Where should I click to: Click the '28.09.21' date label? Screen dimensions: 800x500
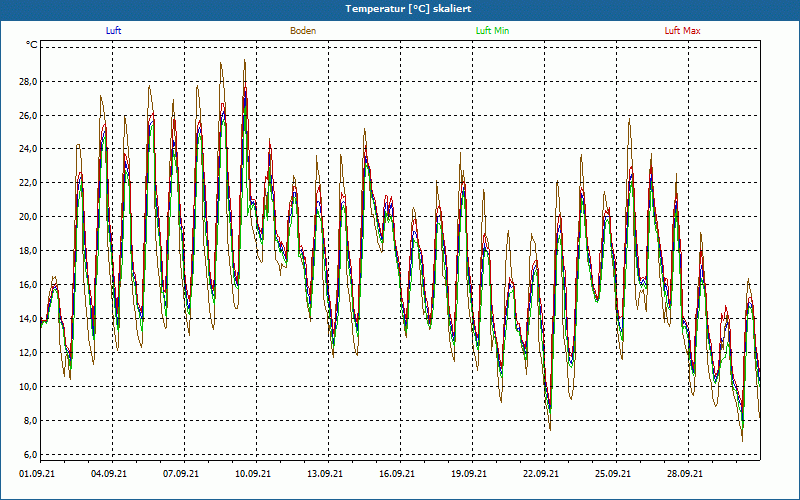pyautogui.click(x=685, y=474)
